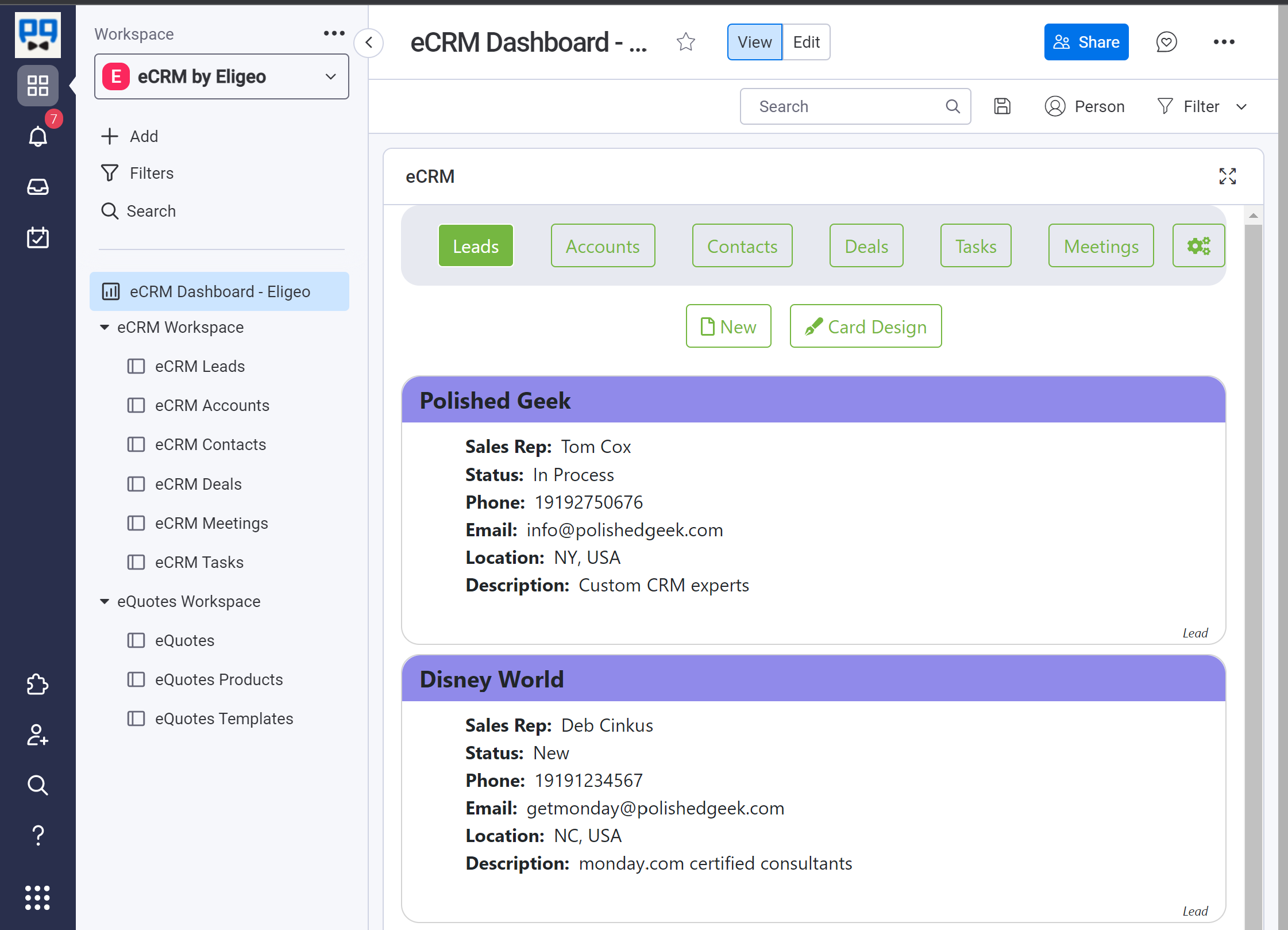Click the eCRM settings gears icon

(x=1198, y=246)
